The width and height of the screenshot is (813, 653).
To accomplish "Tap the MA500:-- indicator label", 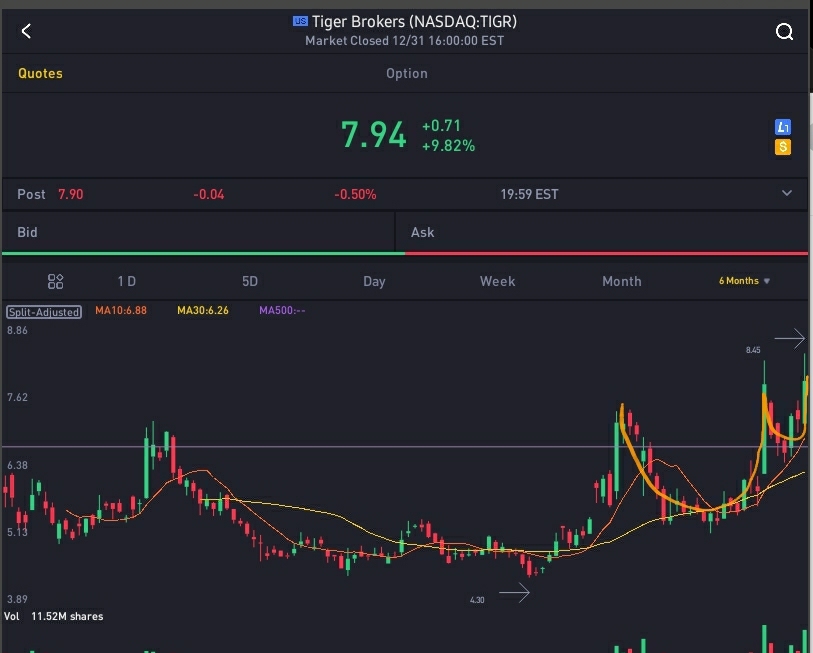I will coord(282,310).
